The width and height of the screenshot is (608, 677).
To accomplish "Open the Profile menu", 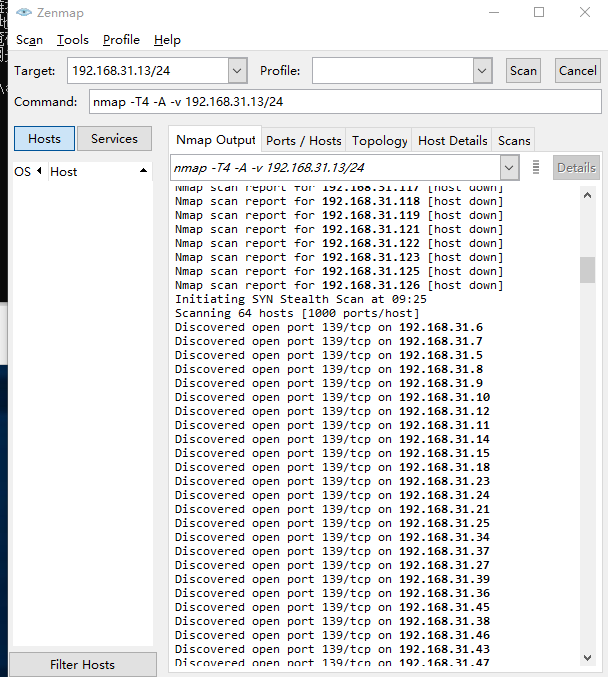I will pyautogui.click(x=121, y=40).
